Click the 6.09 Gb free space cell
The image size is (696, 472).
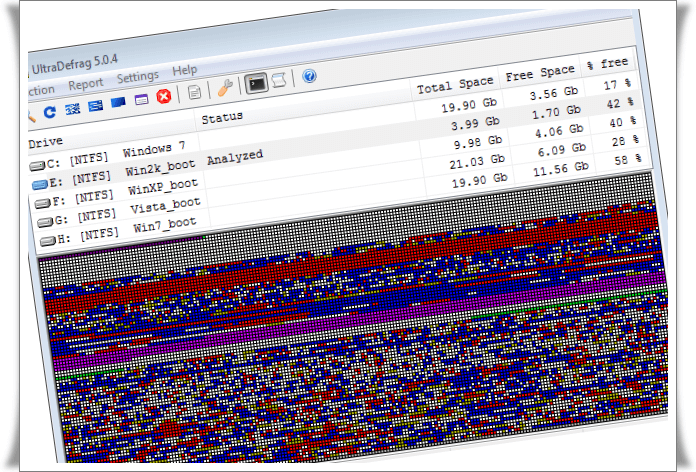point(562,150)
